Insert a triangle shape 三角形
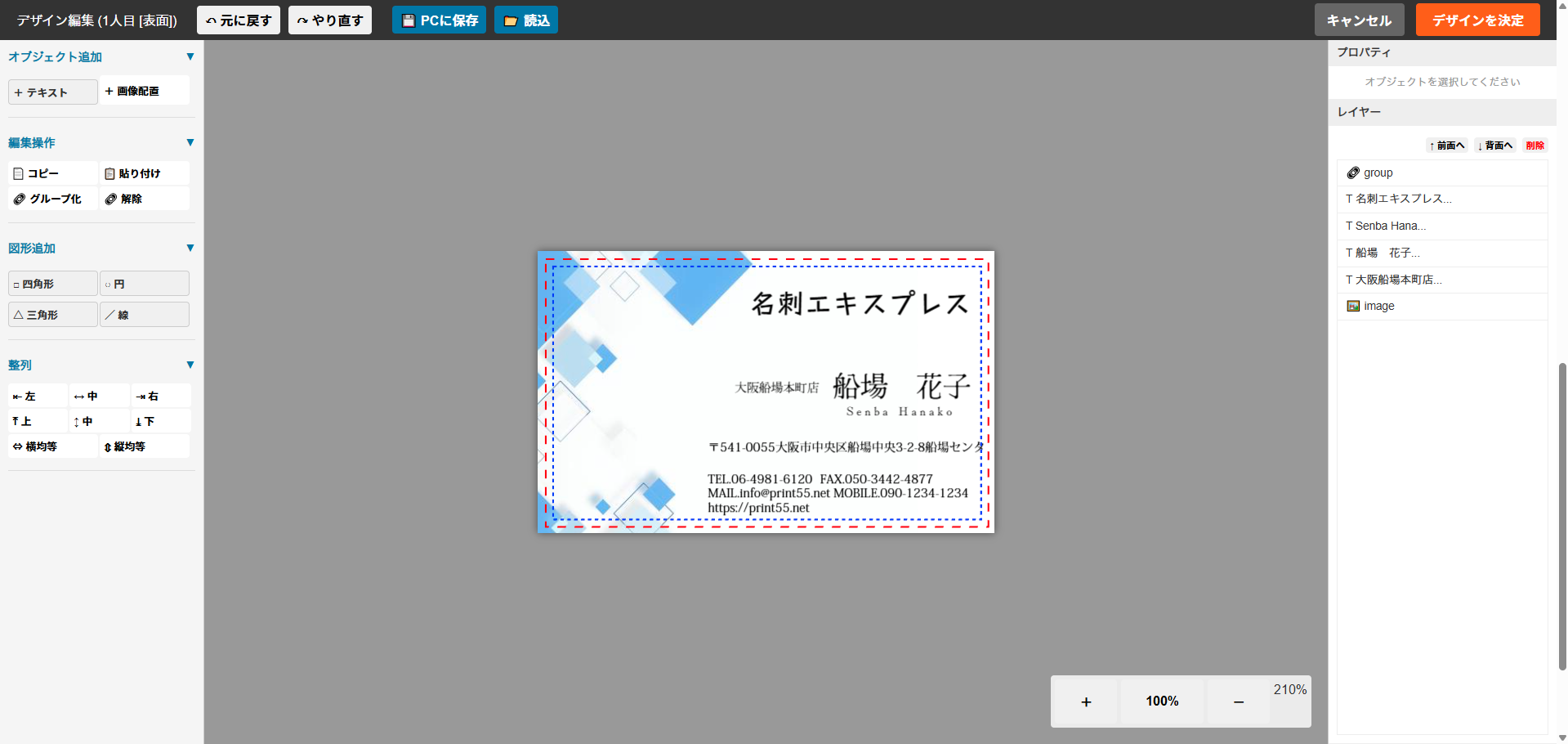The image size is (1568, 744). [x=52, y=314]
